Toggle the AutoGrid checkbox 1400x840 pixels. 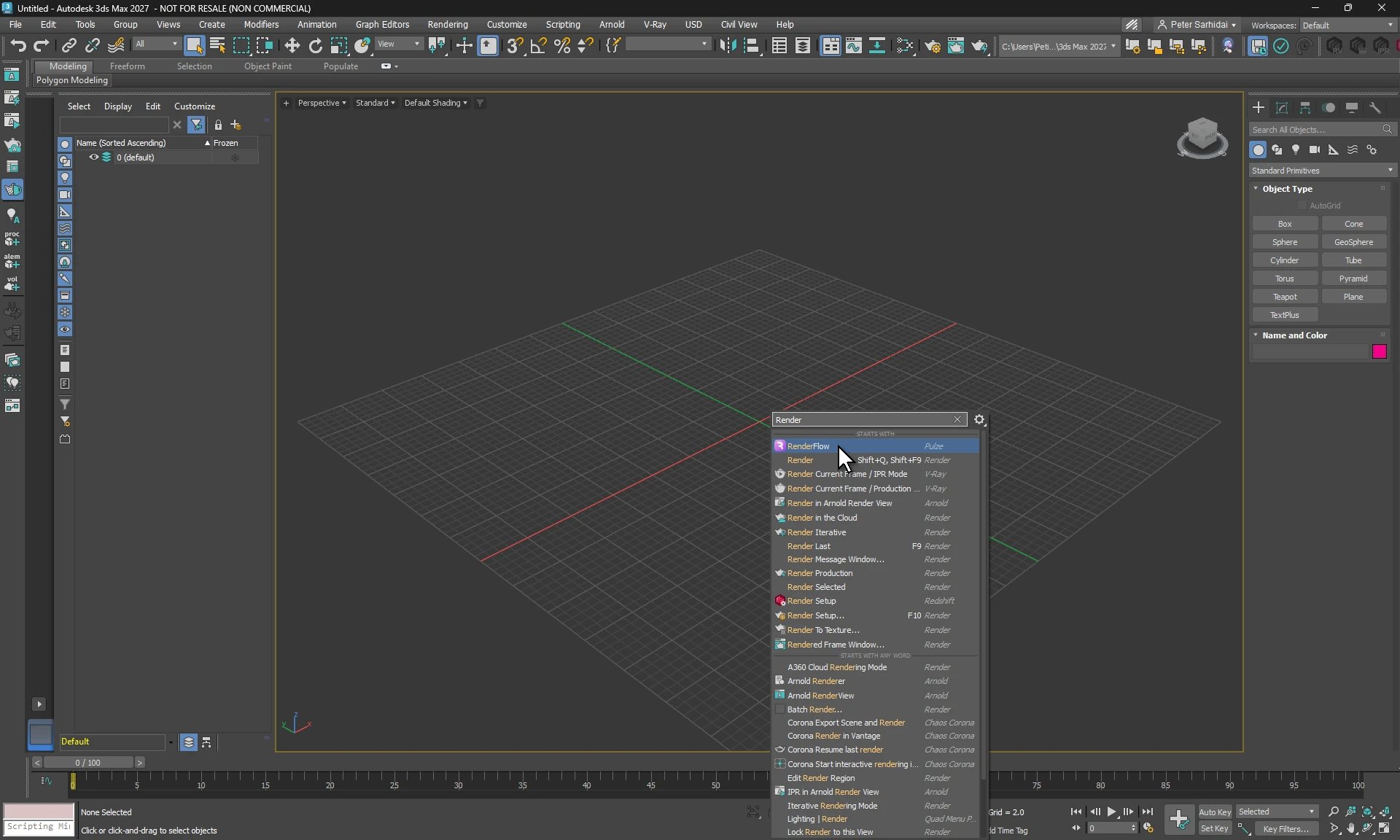point(1302,206)
